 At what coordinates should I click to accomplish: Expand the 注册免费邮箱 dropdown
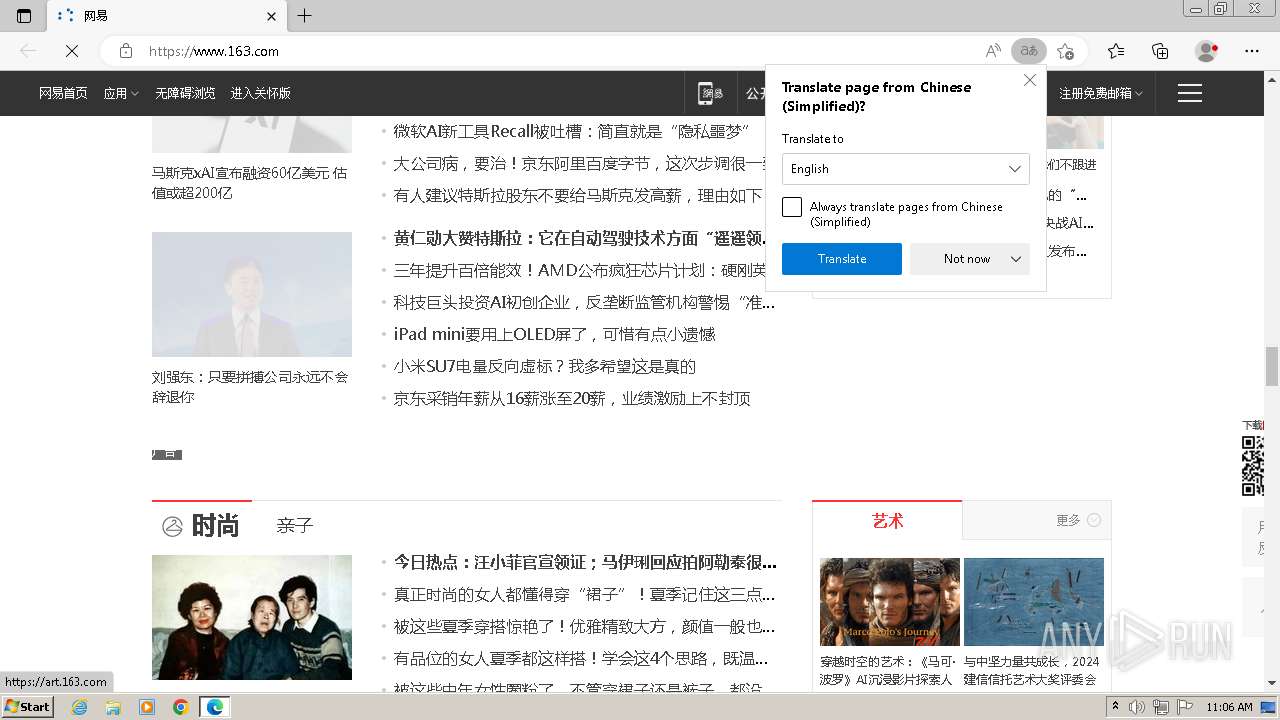coord(1100,93)
